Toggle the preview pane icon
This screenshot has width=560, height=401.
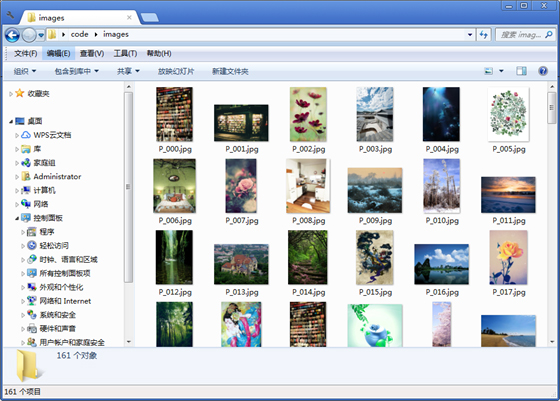pyautogui.click(x=521, y=71)
